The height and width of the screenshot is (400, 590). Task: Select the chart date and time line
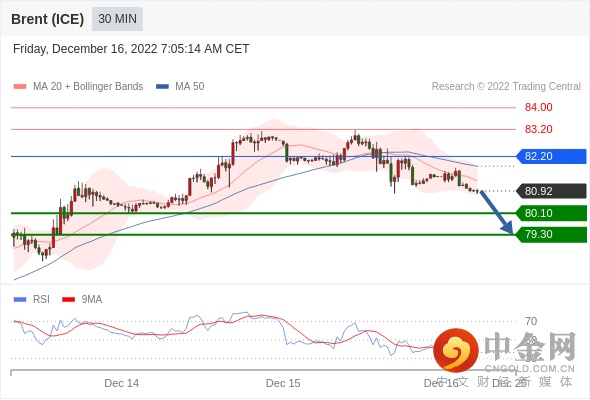pyautogui.click(x=131, y=49)
